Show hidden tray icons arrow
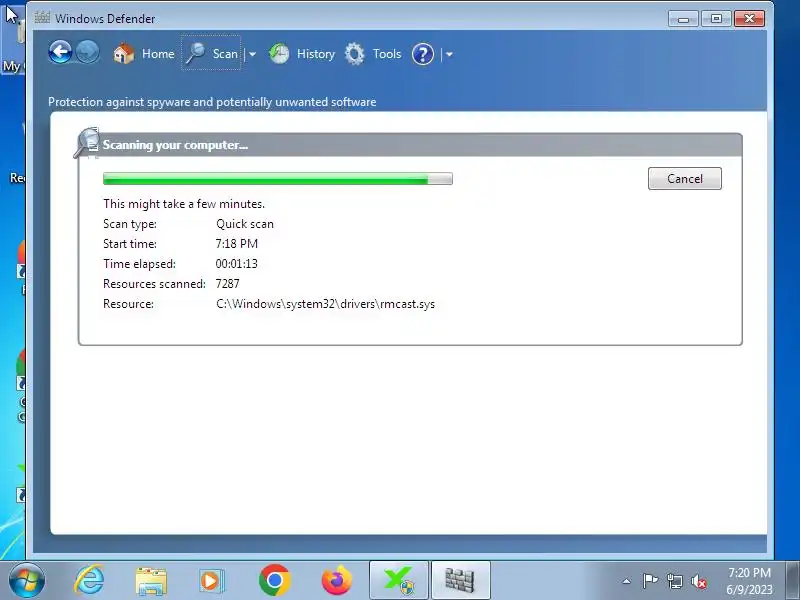800x600 pixels. pyautogui.click(x=627, y=581)
